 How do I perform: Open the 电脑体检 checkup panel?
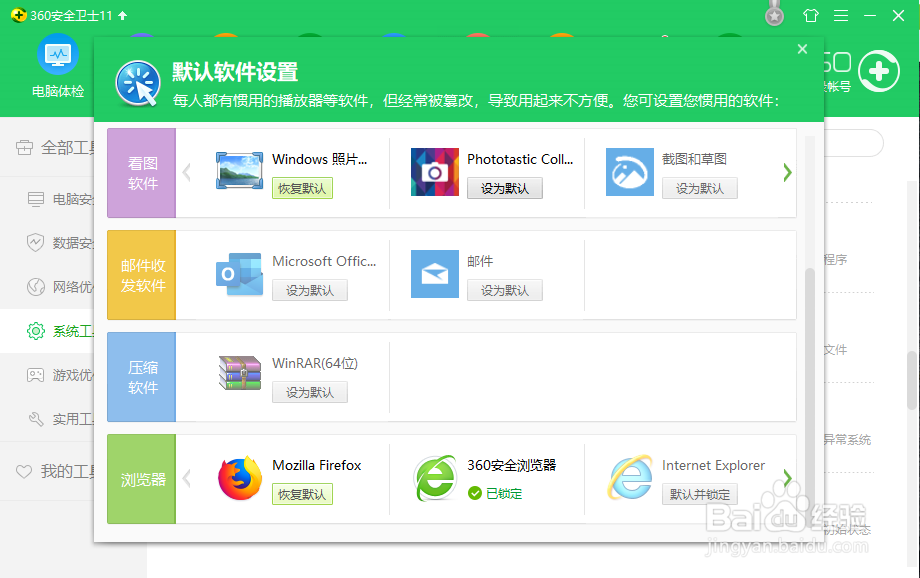point(57,70)
